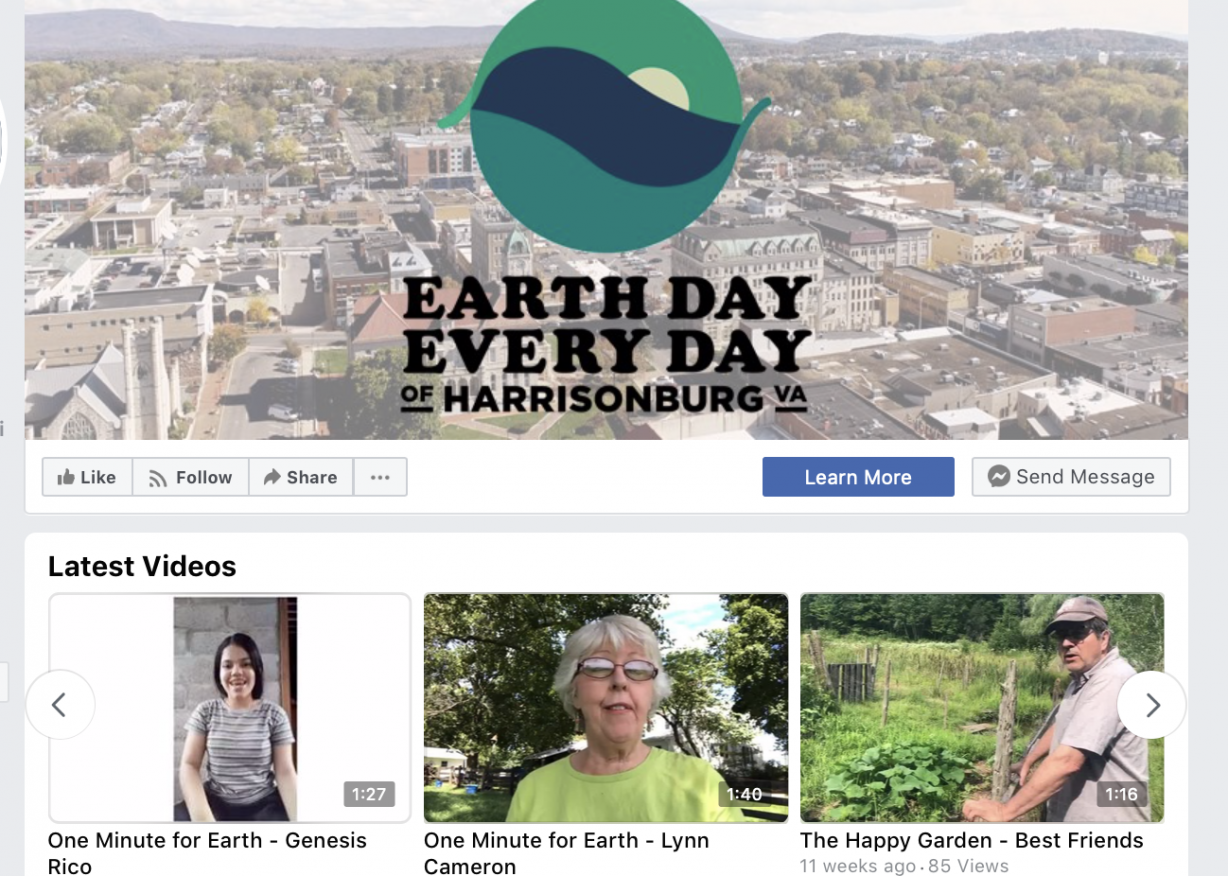1228x876 pixels.
Task: Play the Lynn Cameron video thumbnail
Action: [606, 708]
